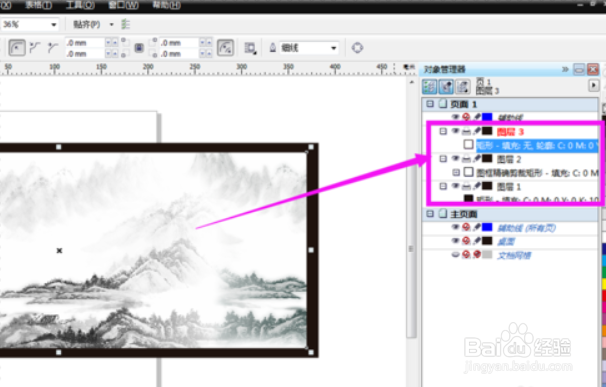Select the 桌面 layer name
The width and height of the screenshot is (606, 387).
[506, 242]
